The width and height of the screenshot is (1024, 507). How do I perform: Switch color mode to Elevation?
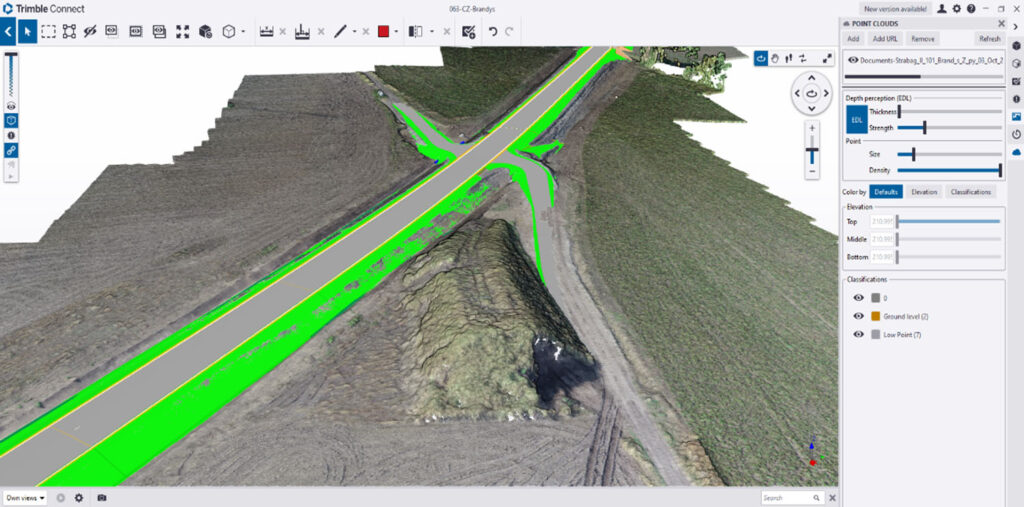click(x=924, y=191)
